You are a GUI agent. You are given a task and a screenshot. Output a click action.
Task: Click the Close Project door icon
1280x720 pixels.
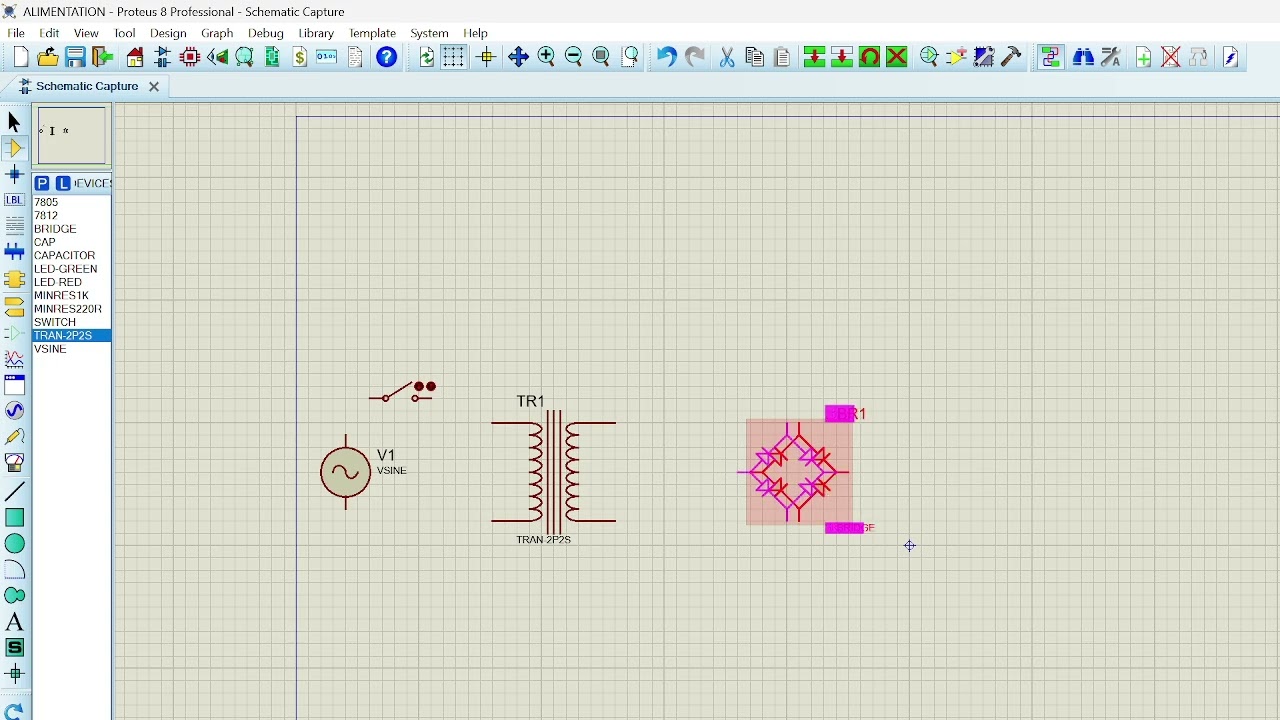pyautogui.click(x=103, y=57)
